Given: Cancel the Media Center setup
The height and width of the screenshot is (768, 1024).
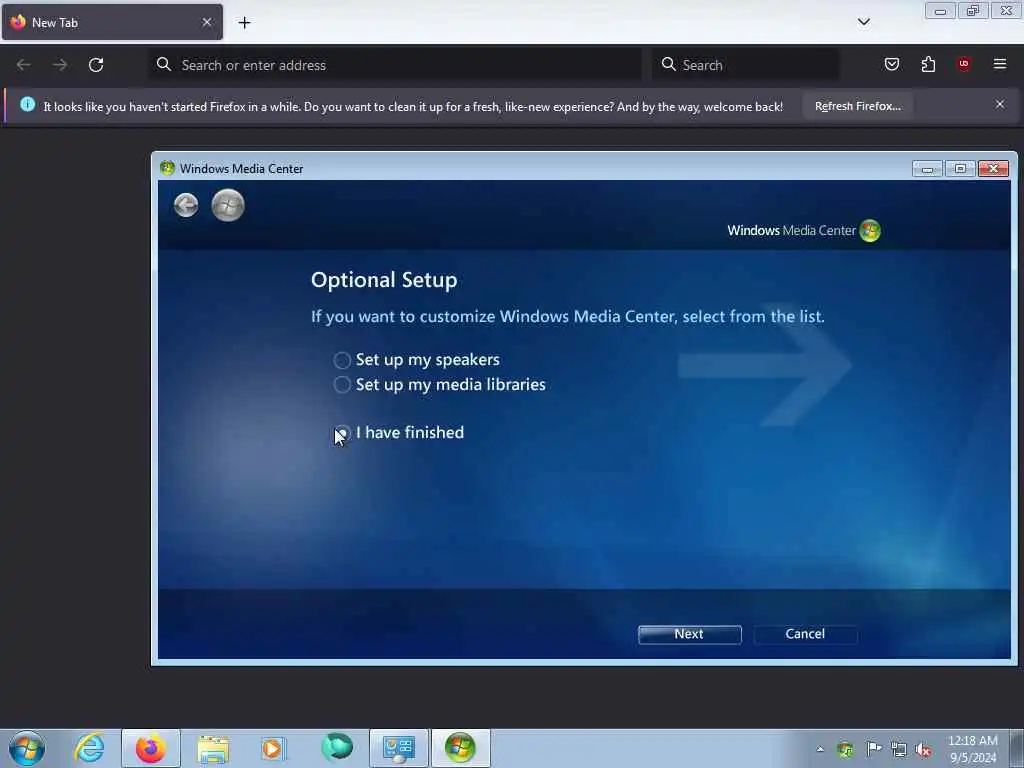Looking at the screenshot, I should coord(805,634).
